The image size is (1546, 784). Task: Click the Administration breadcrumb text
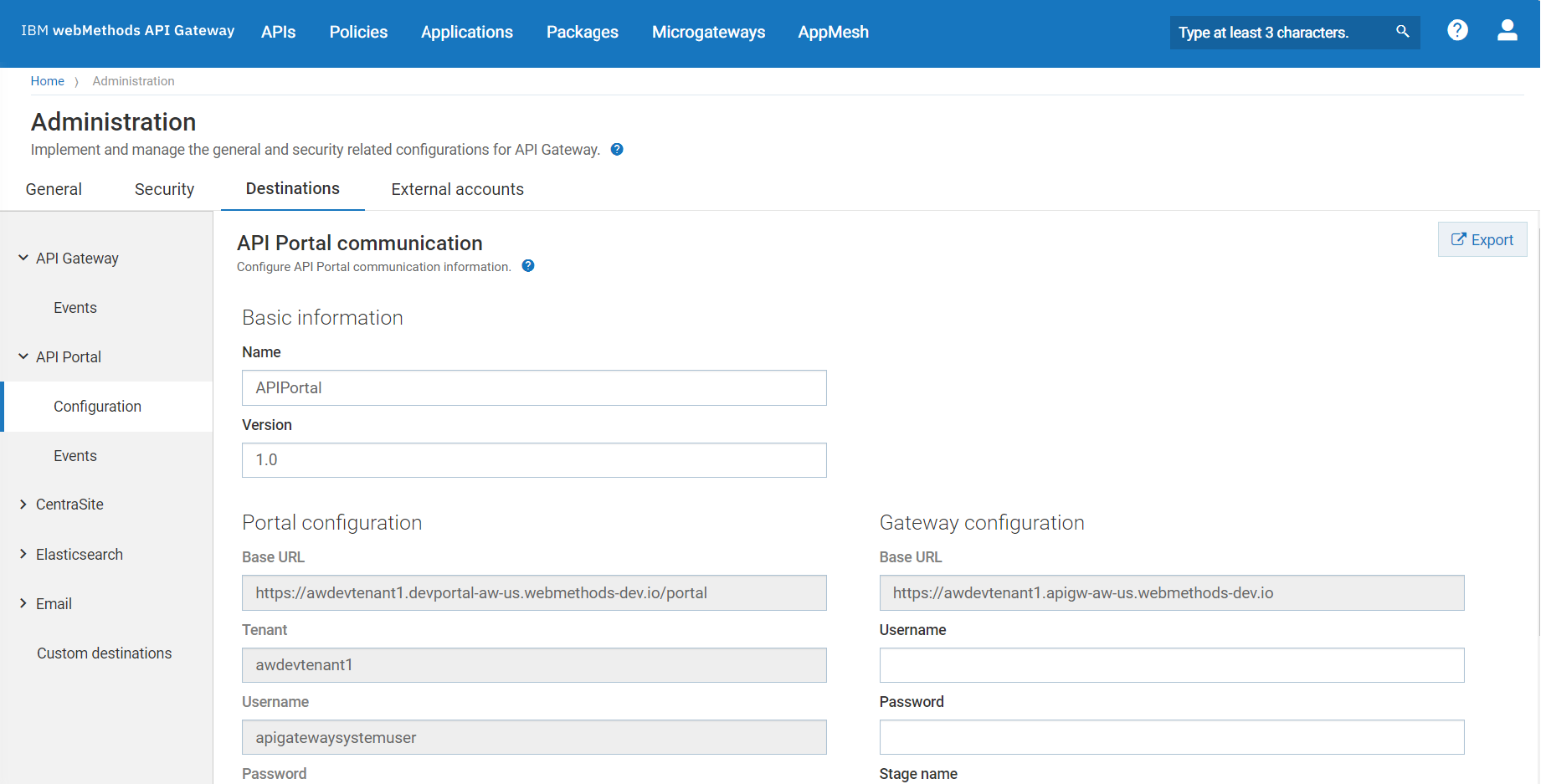(x=133, y=81)
